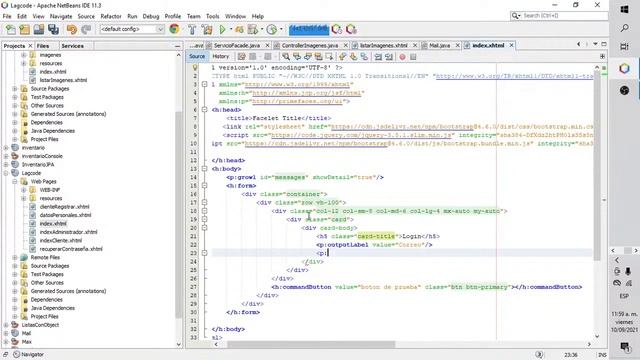
Task: Click the Last Edit icon in editor toolbar
Action: coord(242,57)
